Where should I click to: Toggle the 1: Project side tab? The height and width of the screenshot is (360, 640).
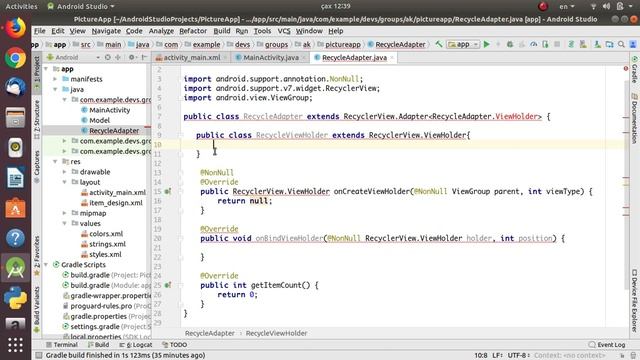coord(37,73)
